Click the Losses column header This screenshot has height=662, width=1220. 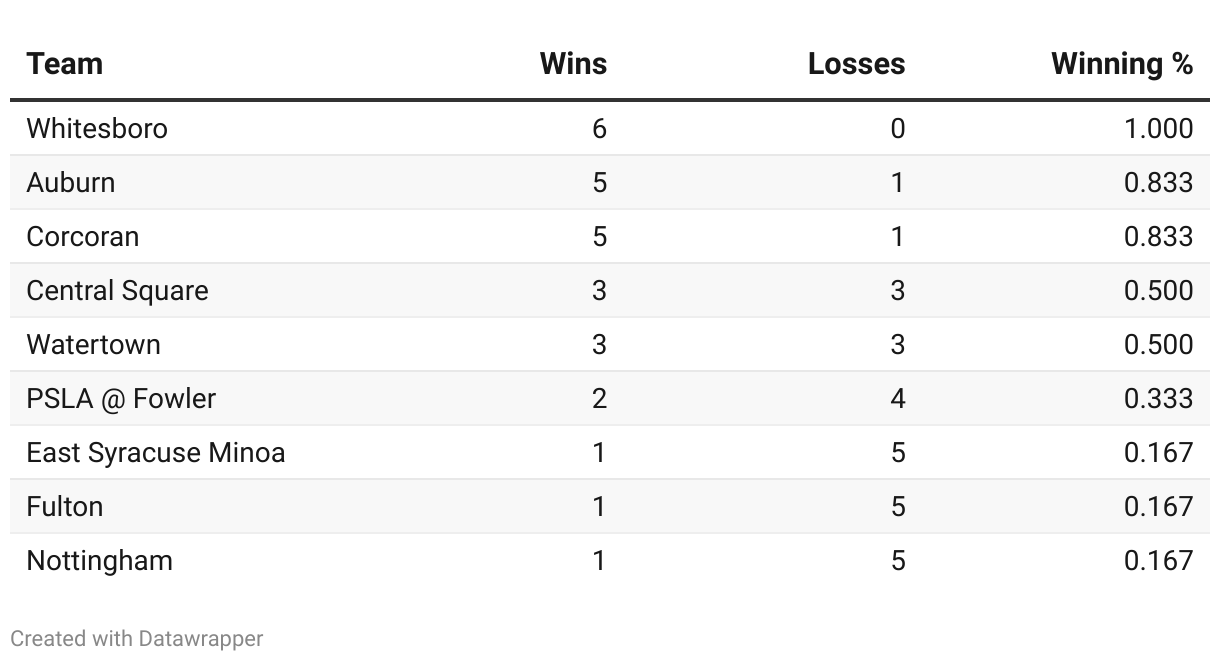pyautogui.click(x=856, y=64)
